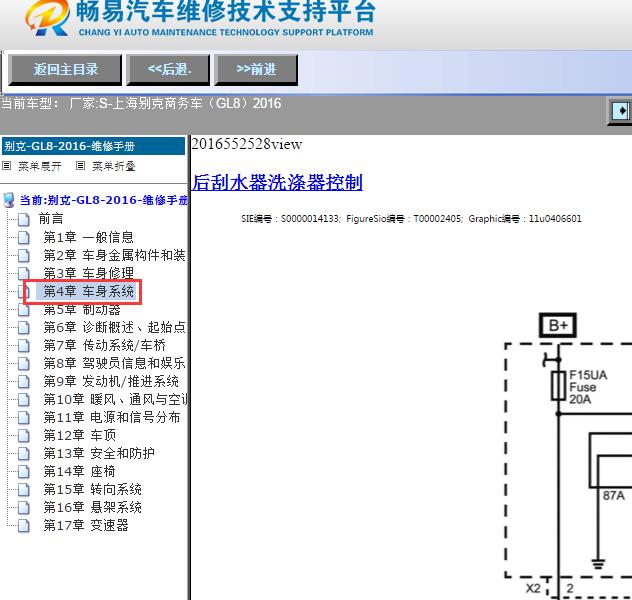Open 第13章 安全和防护
The width and height of the screenshot is (632, 600).
[x=99, y=453]
